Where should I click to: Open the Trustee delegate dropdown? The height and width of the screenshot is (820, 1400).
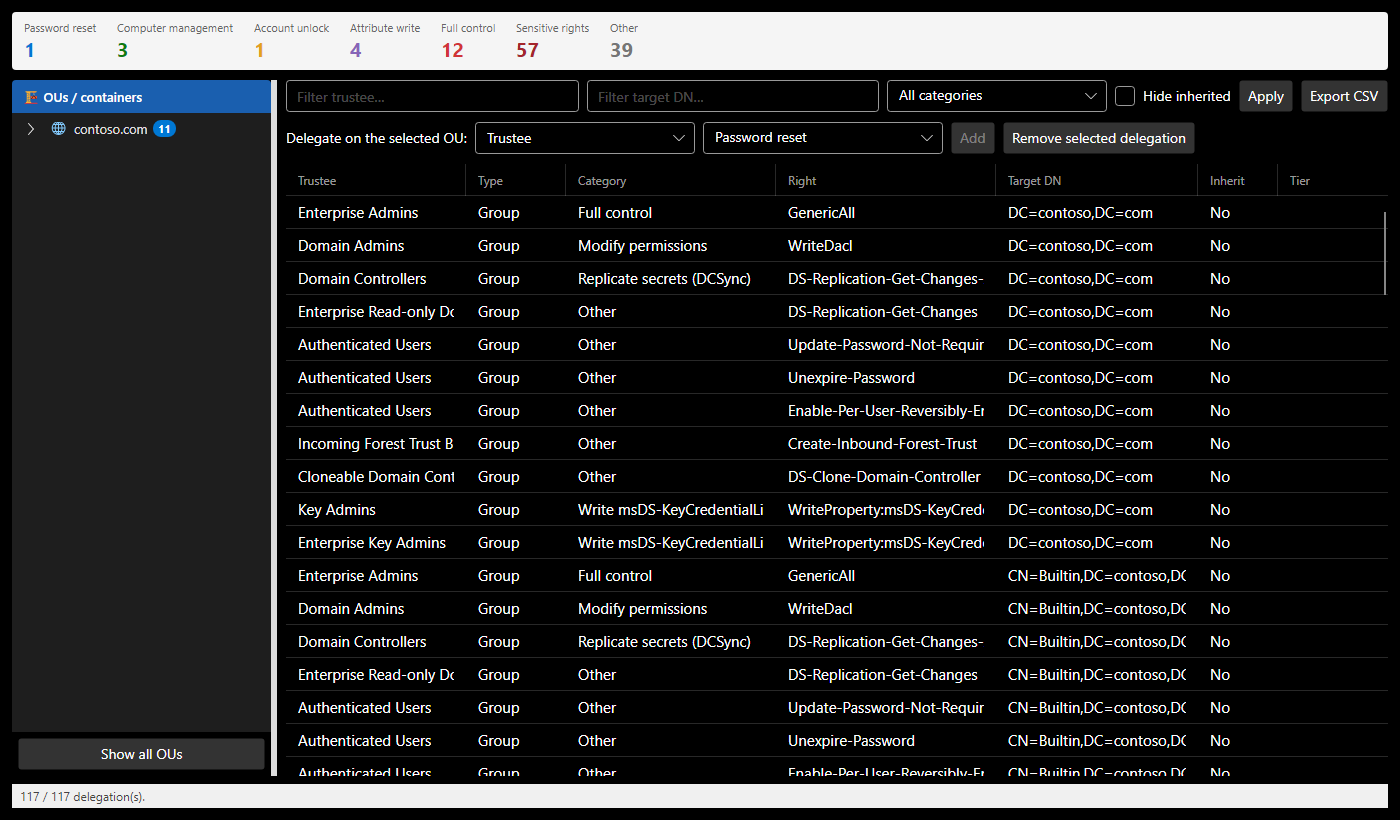pyautogui.click(x=585, y=138)
